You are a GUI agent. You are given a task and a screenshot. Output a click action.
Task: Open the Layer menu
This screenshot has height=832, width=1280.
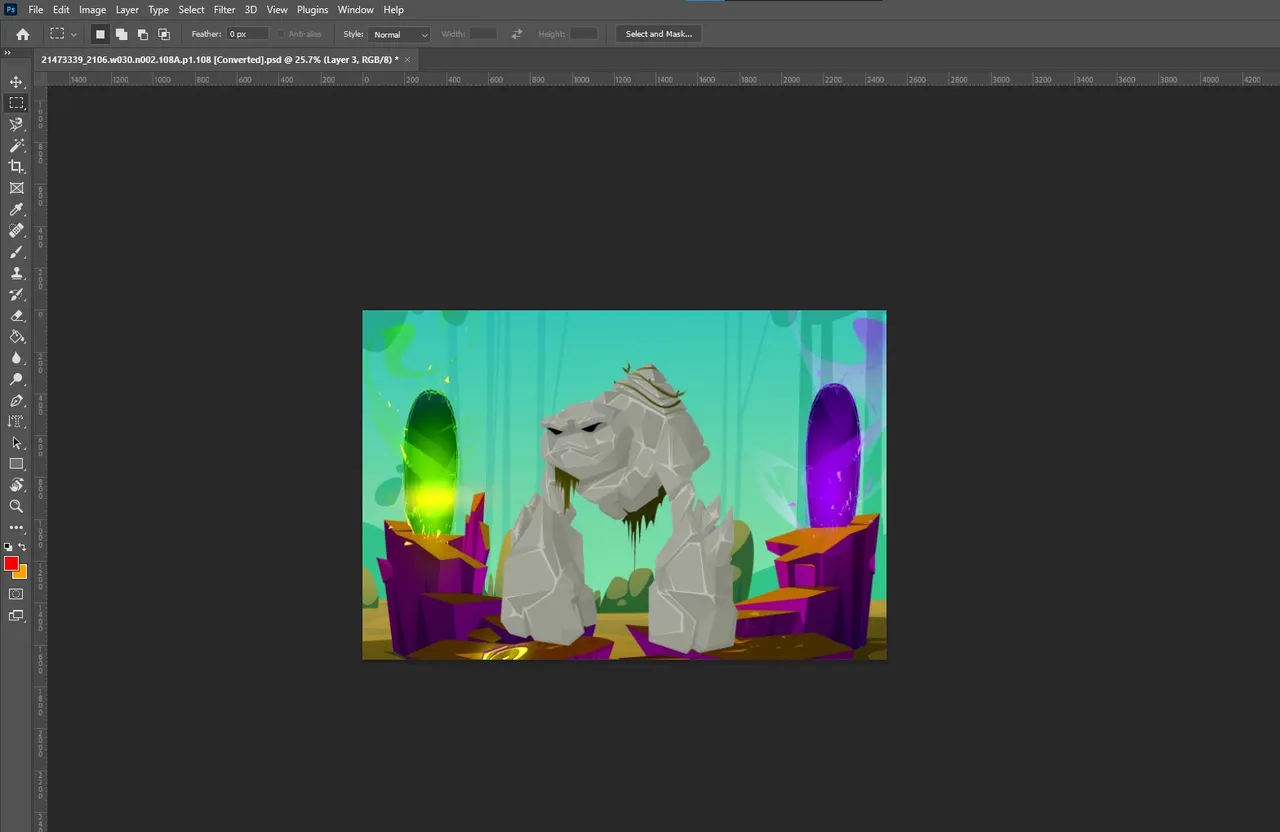[127, 10]
